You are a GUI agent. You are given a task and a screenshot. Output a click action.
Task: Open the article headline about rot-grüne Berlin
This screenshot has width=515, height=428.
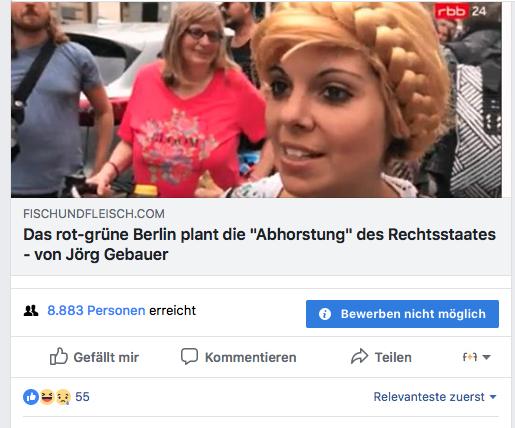259,245
